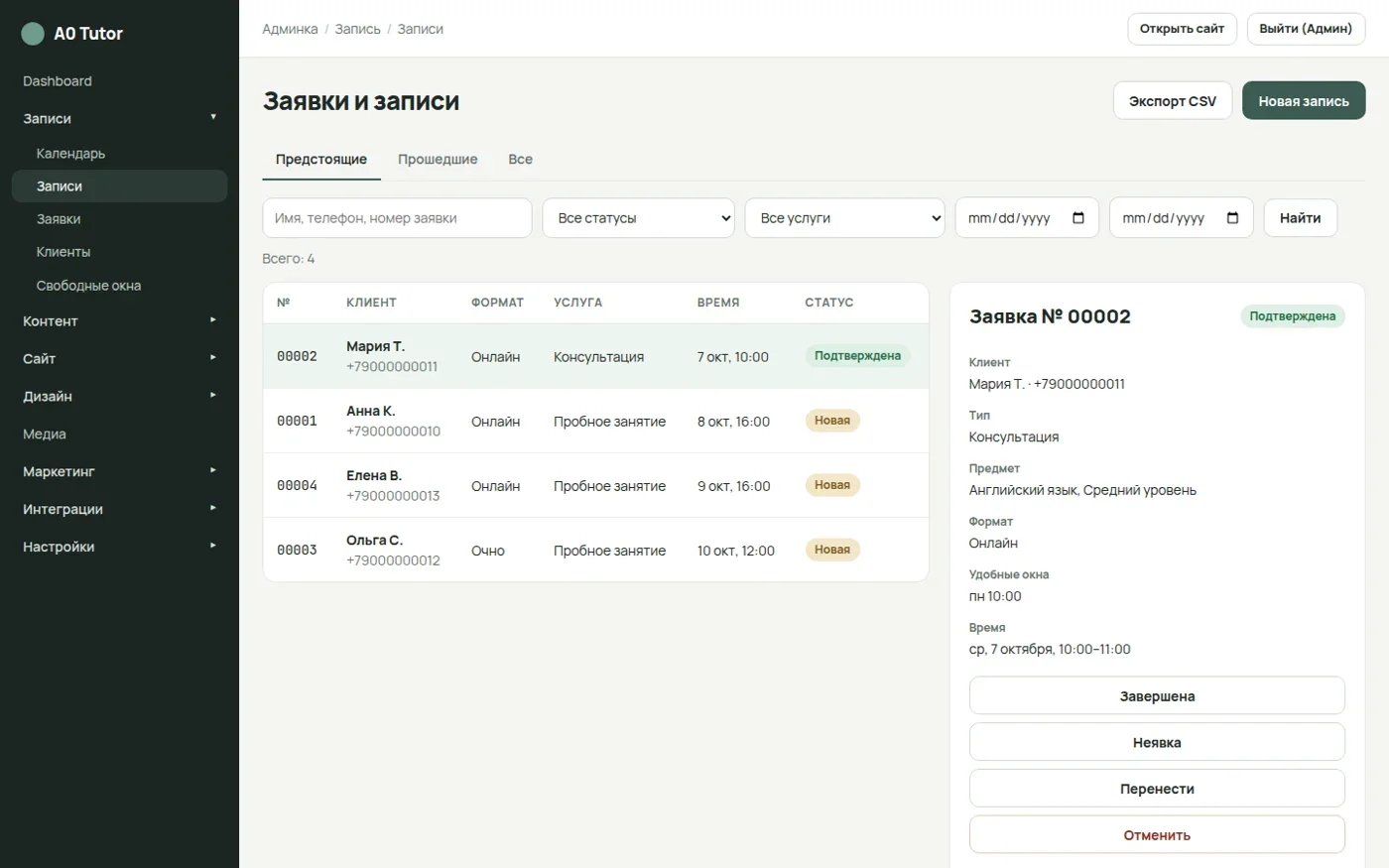Log out with Выйти (Админ)
Image resolution: width=1389 pixels, height=868 pixels.
tap(1306, 29)
